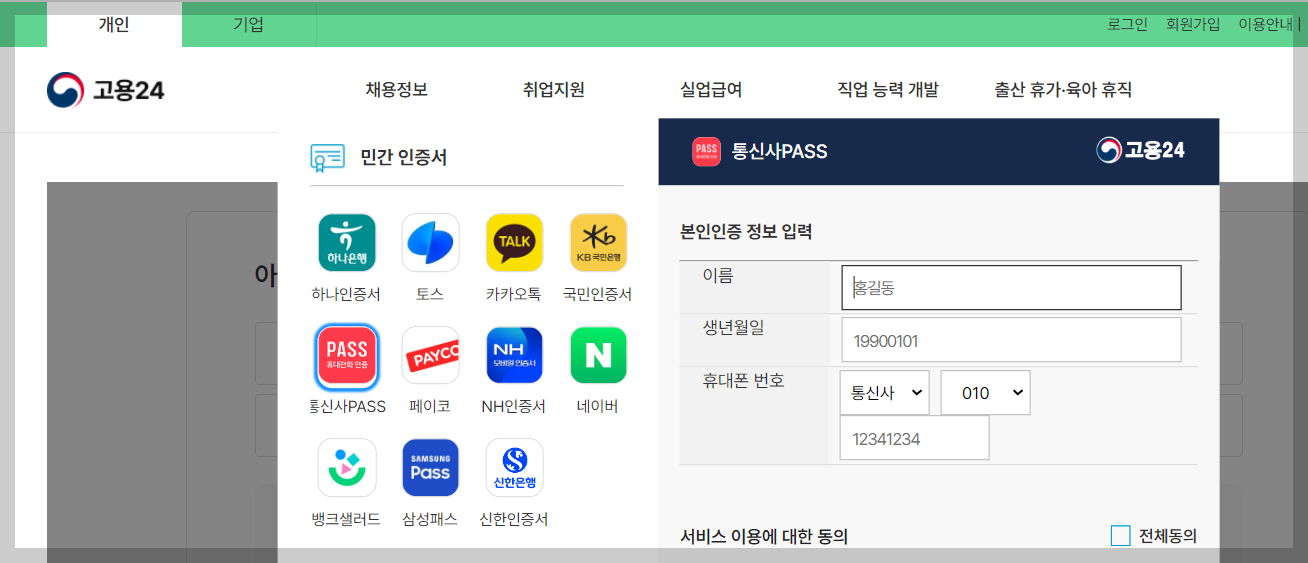Screen dimensions: 1308x563
Task: Open the 출산 휴가·육아 휴직 menu
Action: pyautogui.click(x=1063, y=90)
